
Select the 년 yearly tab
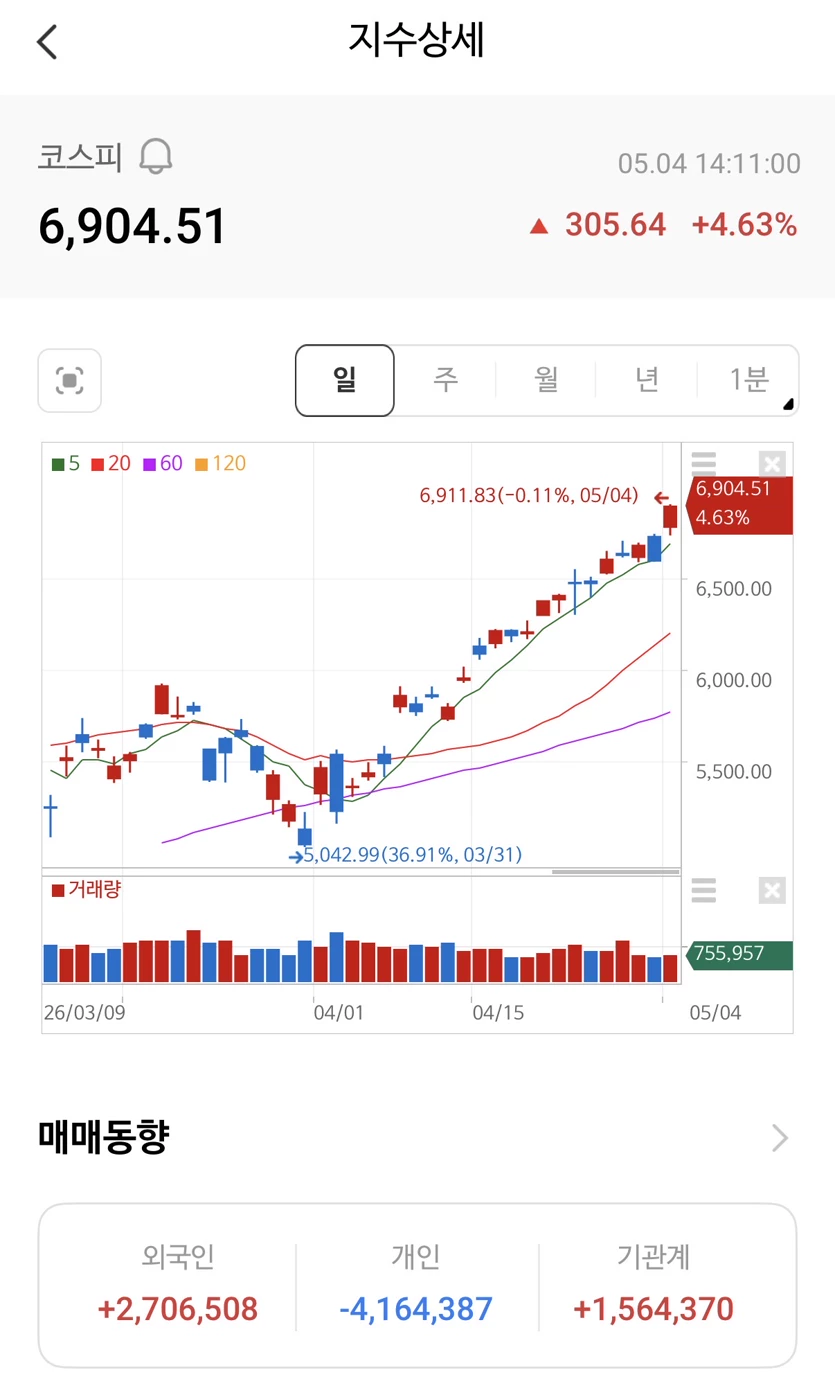click(x=647, y=380)
